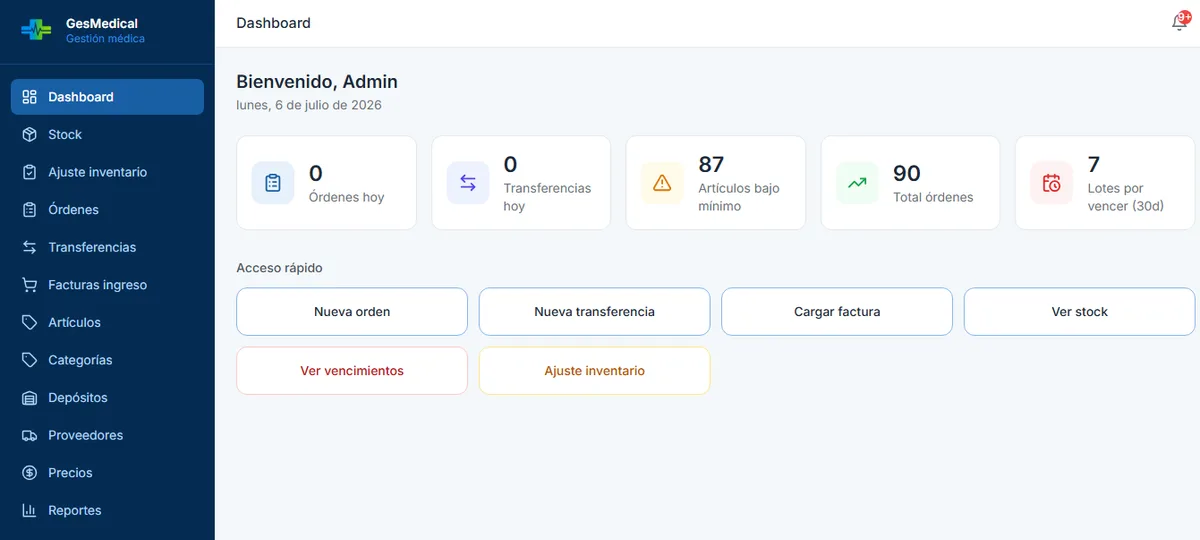Click the Depósitos warehouse icon in sidebar
Viewport: 1200px width, 540px height.
pyautogui.click(x=30, y=398)
